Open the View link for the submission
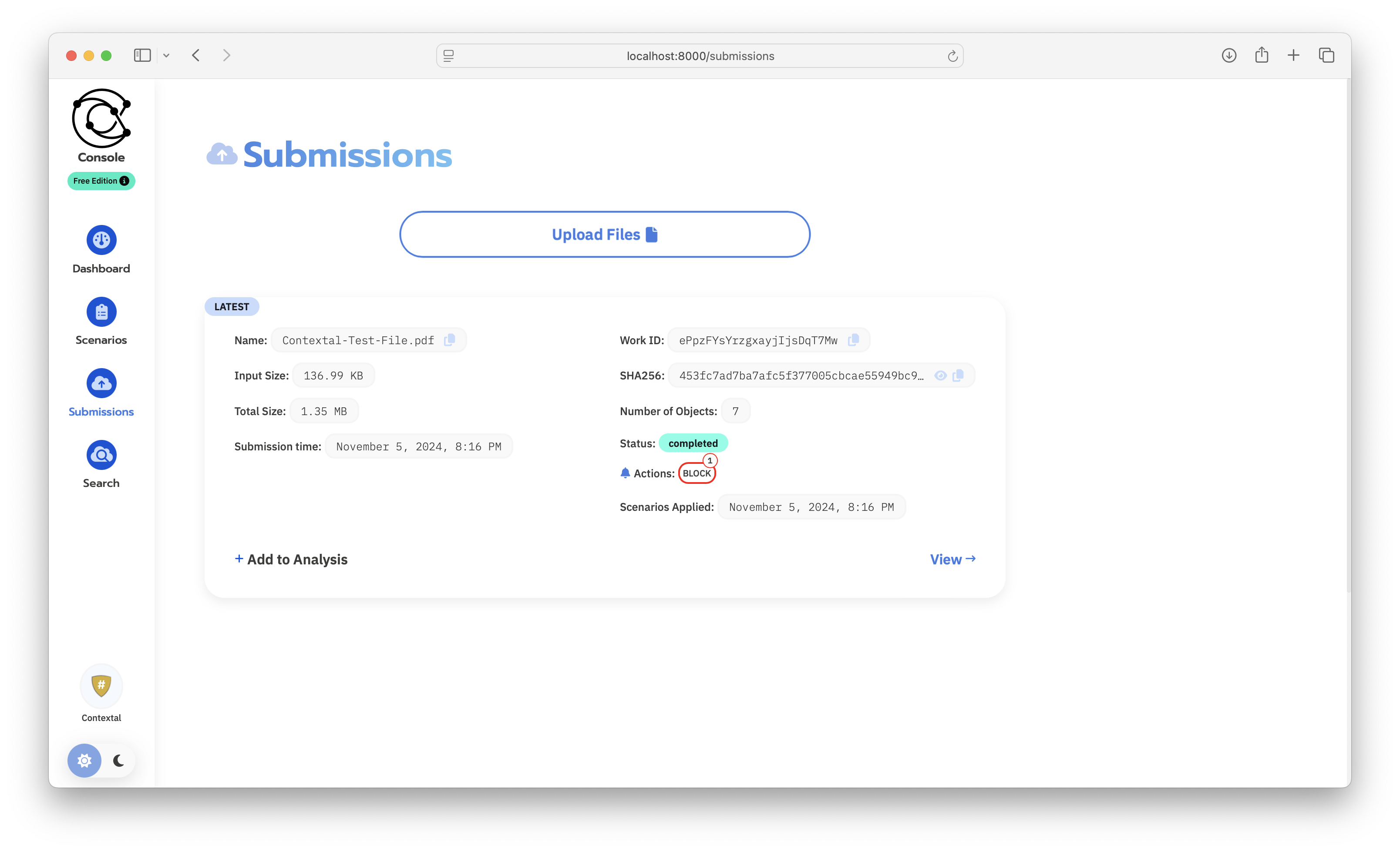 click(x=952, y=559)
